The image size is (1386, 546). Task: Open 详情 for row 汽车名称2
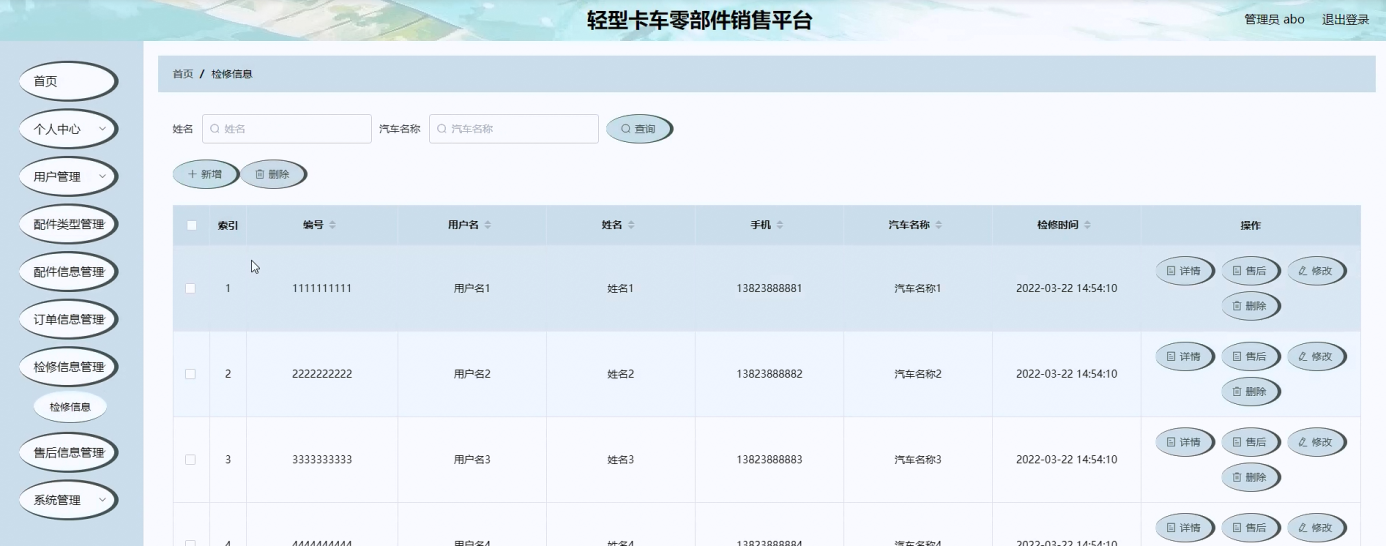click(1184, 356)
